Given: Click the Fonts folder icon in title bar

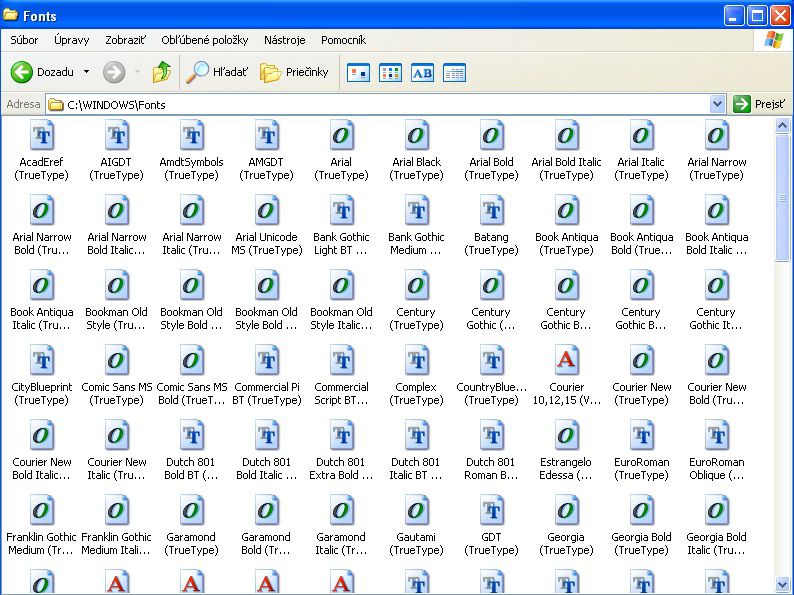Looking at the screenshot, I should 11,15.
